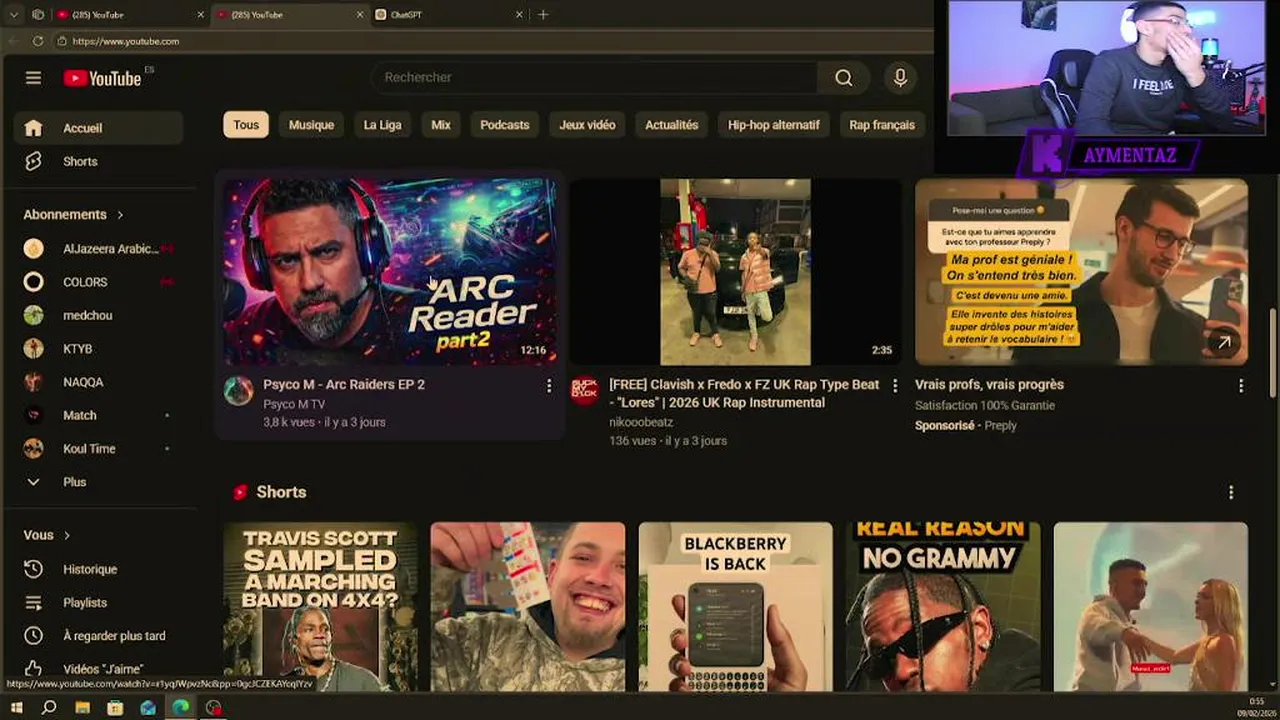The height and width of the screenshot is (720, 1280).
Task: Open the AlJazeera Arabic subscription
Action: coord(98,249)
